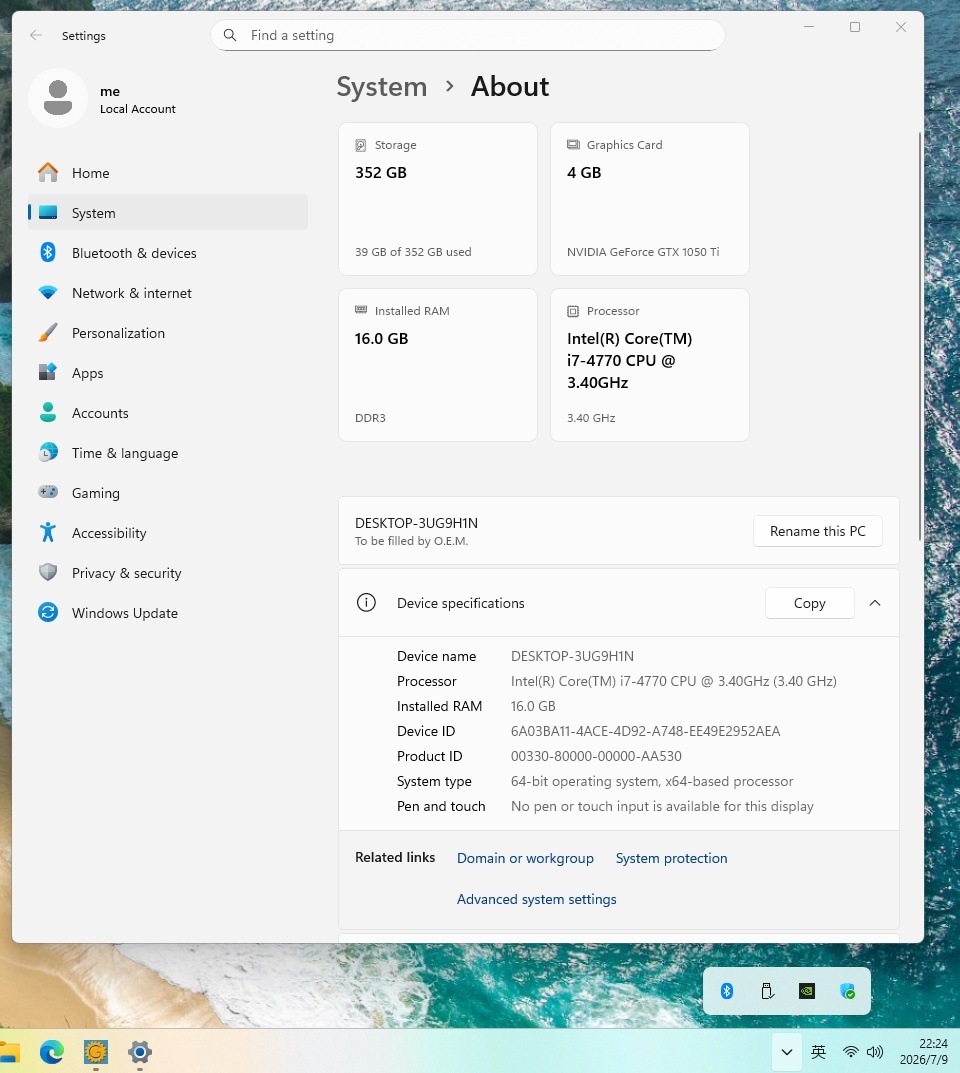Click the volume speaker icon in taskbar
Screen dimensions: 960x1073
pos(874,1052)
